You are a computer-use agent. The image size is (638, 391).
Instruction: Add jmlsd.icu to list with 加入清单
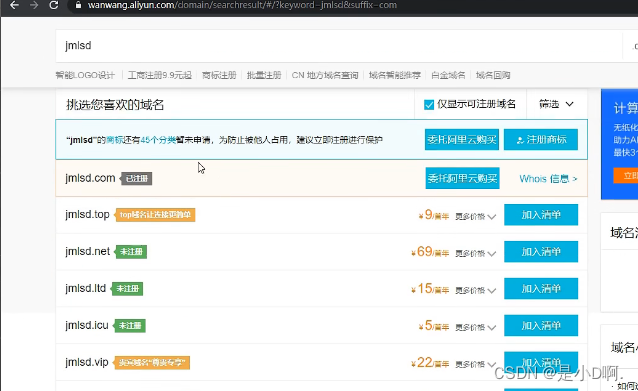[541, 325]
